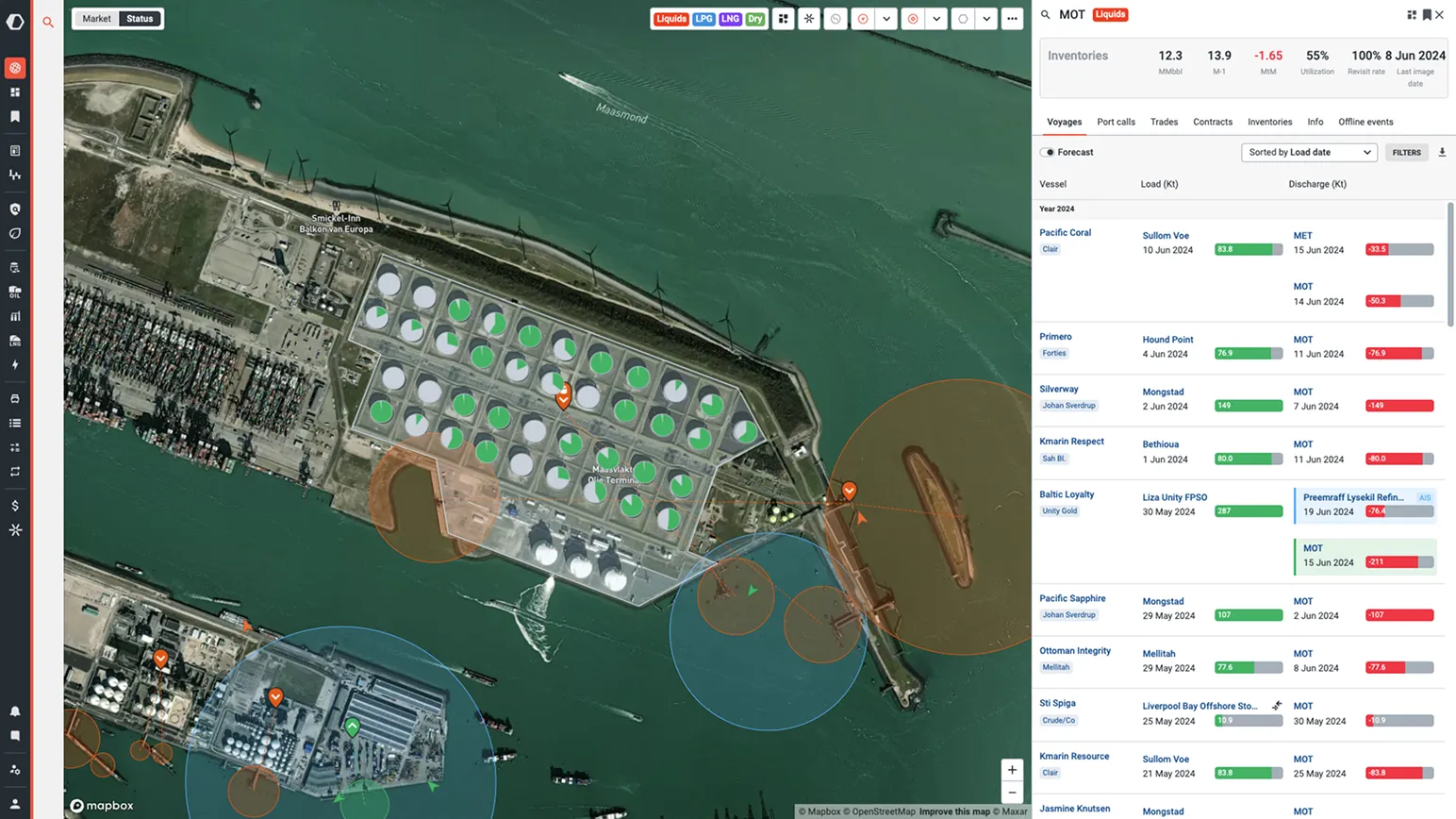The image size is (1456, 819).
Task: Open the Sullom Voe load port for Pacific Coral
Action: (1166, 236)
